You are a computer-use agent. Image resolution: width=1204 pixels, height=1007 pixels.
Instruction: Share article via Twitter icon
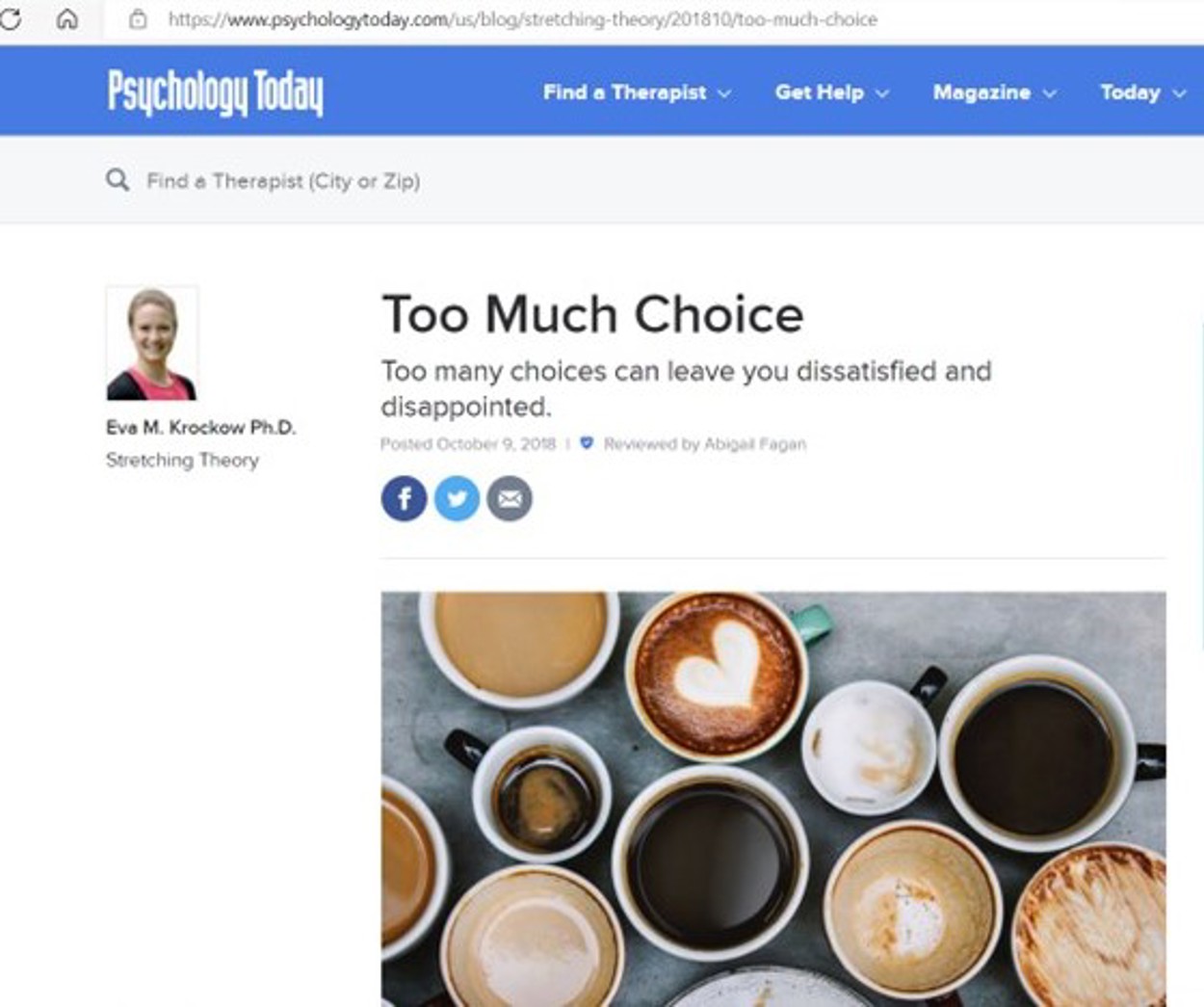457,498
